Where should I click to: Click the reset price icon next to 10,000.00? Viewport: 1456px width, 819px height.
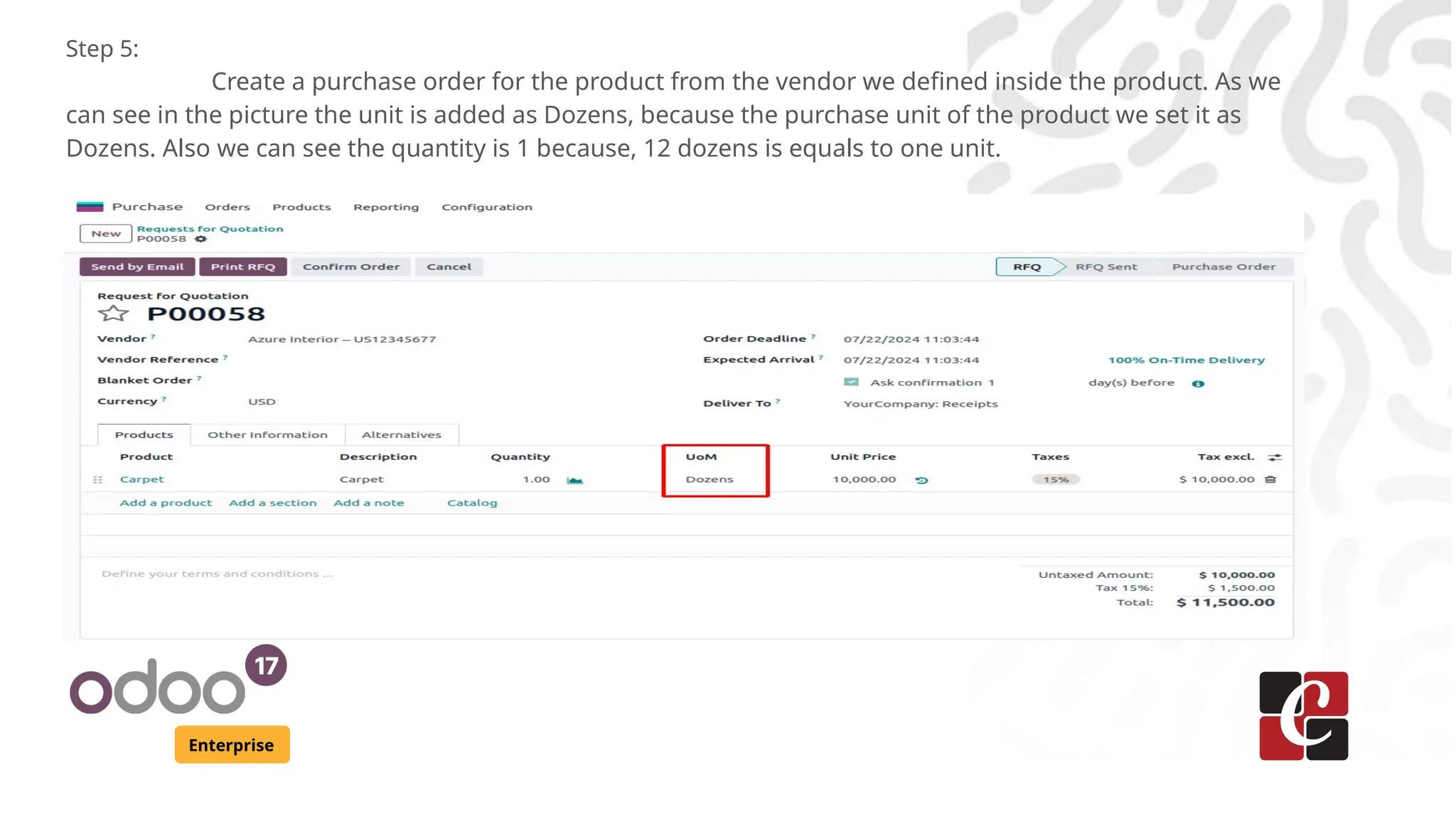click(x=921, y=481)
